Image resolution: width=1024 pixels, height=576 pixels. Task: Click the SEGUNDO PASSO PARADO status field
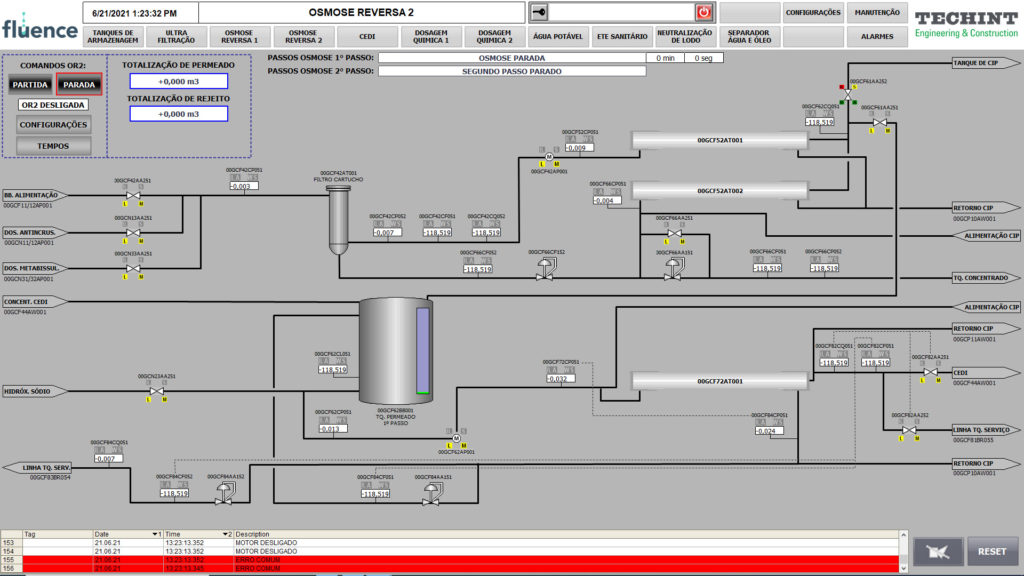tap(512, 71)
